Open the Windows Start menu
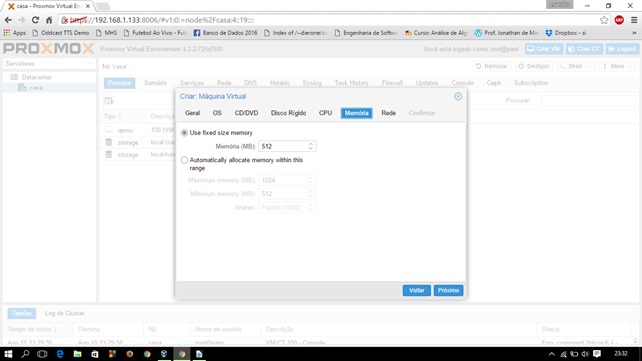642x361 pixels. point(8,354)
